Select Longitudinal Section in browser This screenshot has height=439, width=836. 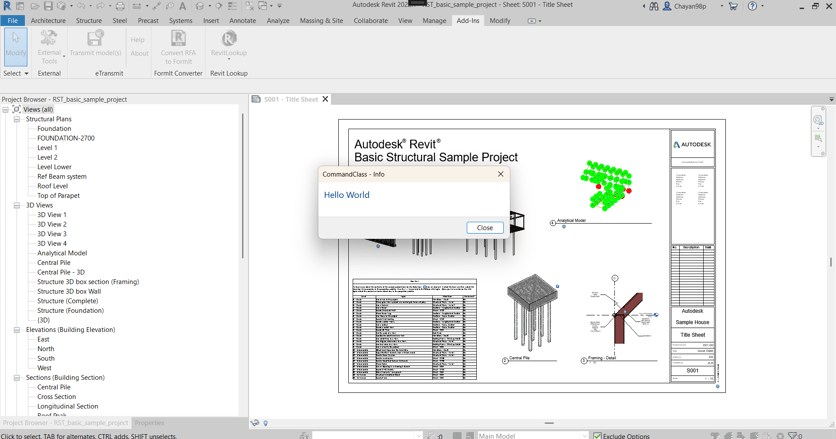click(67, 406)
